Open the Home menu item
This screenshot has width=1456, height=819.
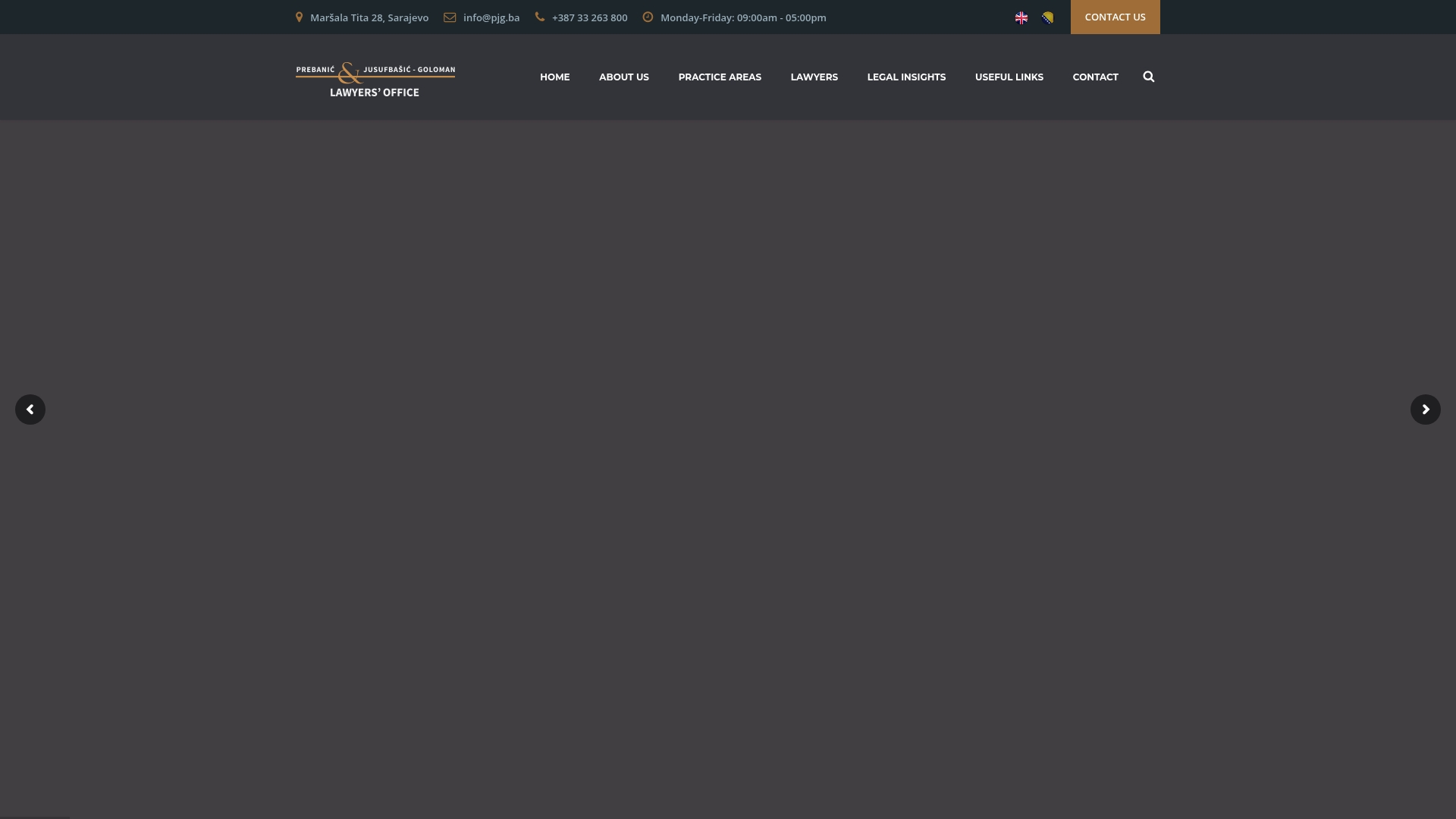(555, 77)
